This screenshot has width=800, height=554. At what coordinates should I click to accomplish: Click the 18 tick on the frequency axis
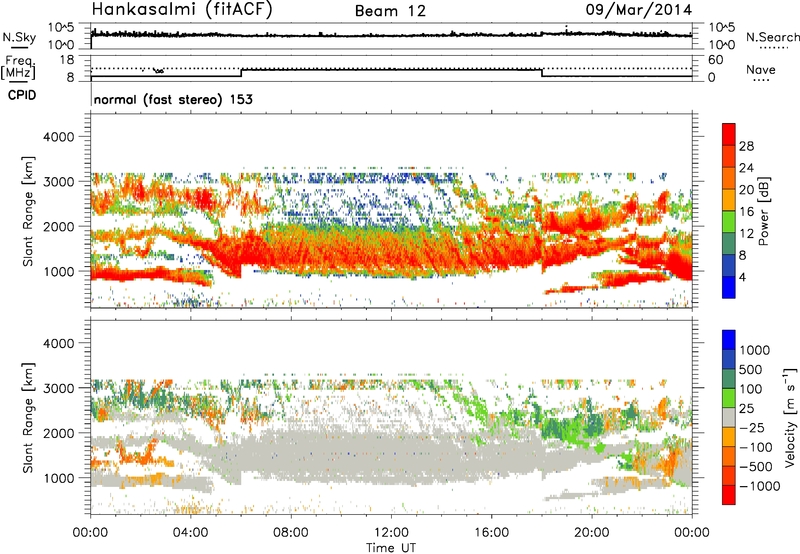[x=67, y=60]
